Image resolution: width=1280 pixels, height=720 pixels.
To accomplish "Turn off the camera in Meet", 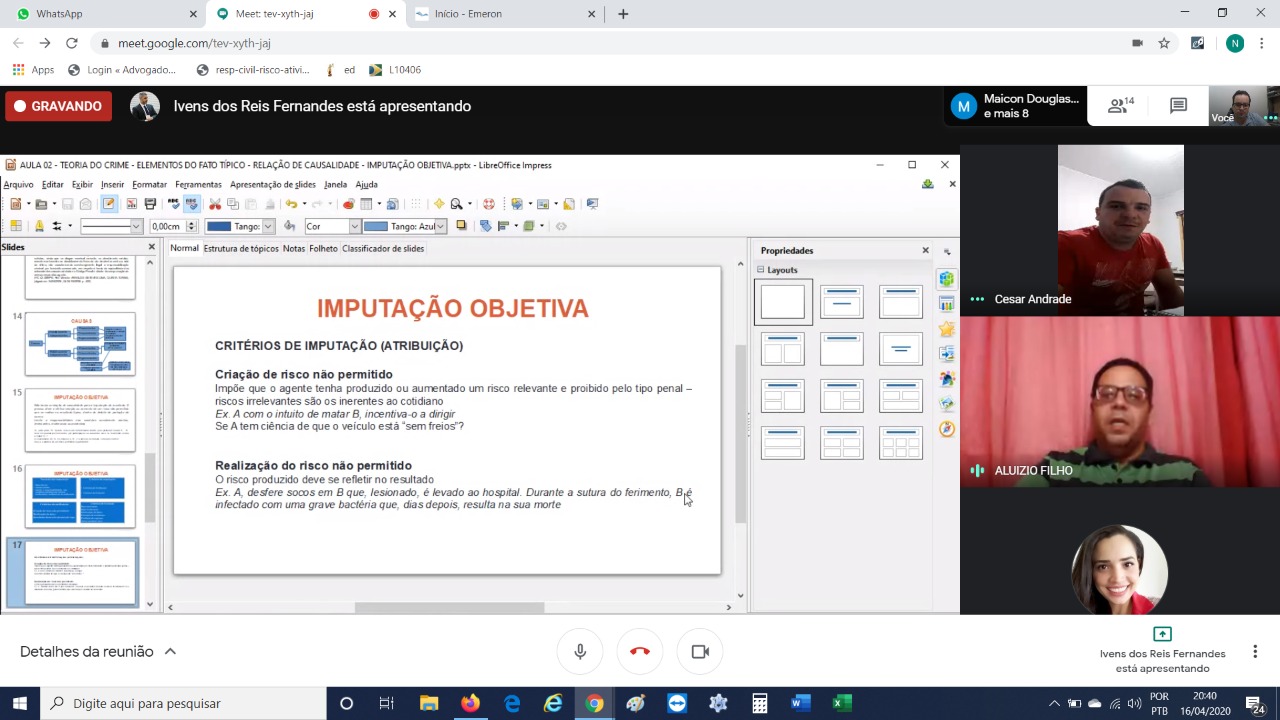I will [700, 652].
